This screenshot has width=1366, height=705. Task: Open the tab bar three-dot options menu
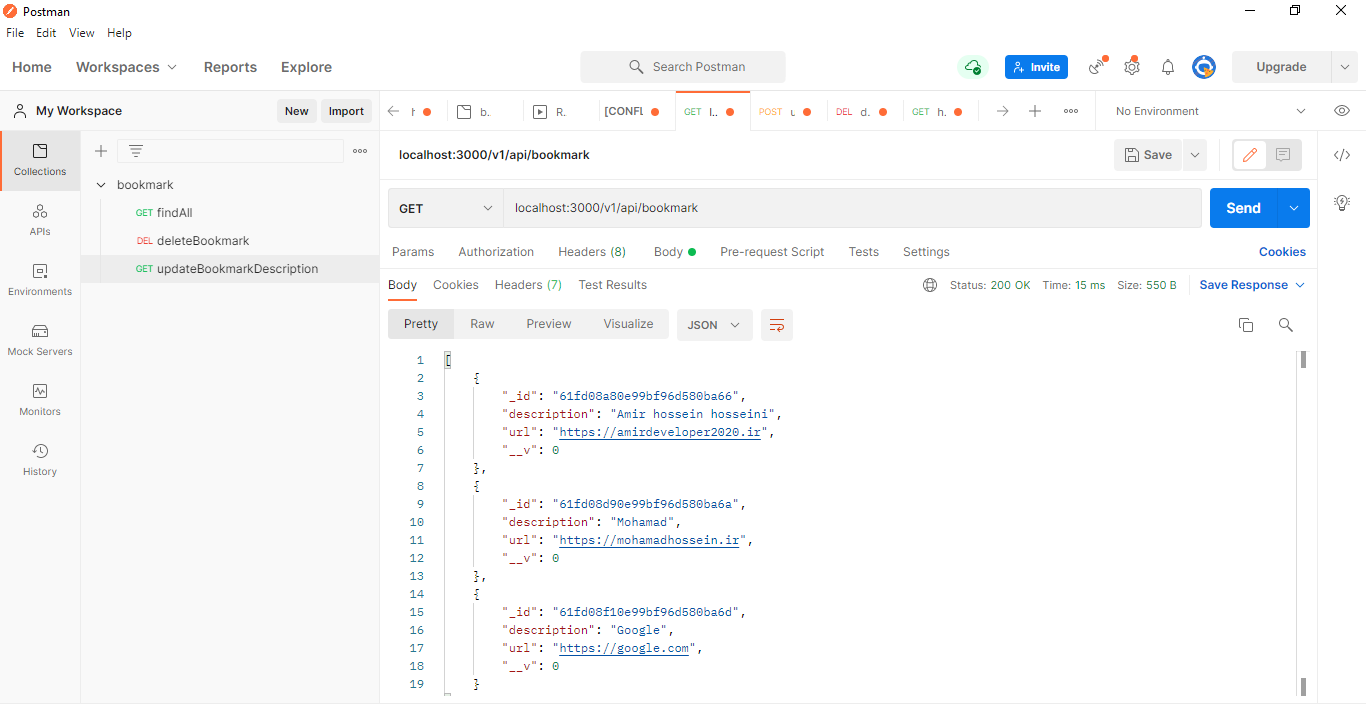[1071, 111]
